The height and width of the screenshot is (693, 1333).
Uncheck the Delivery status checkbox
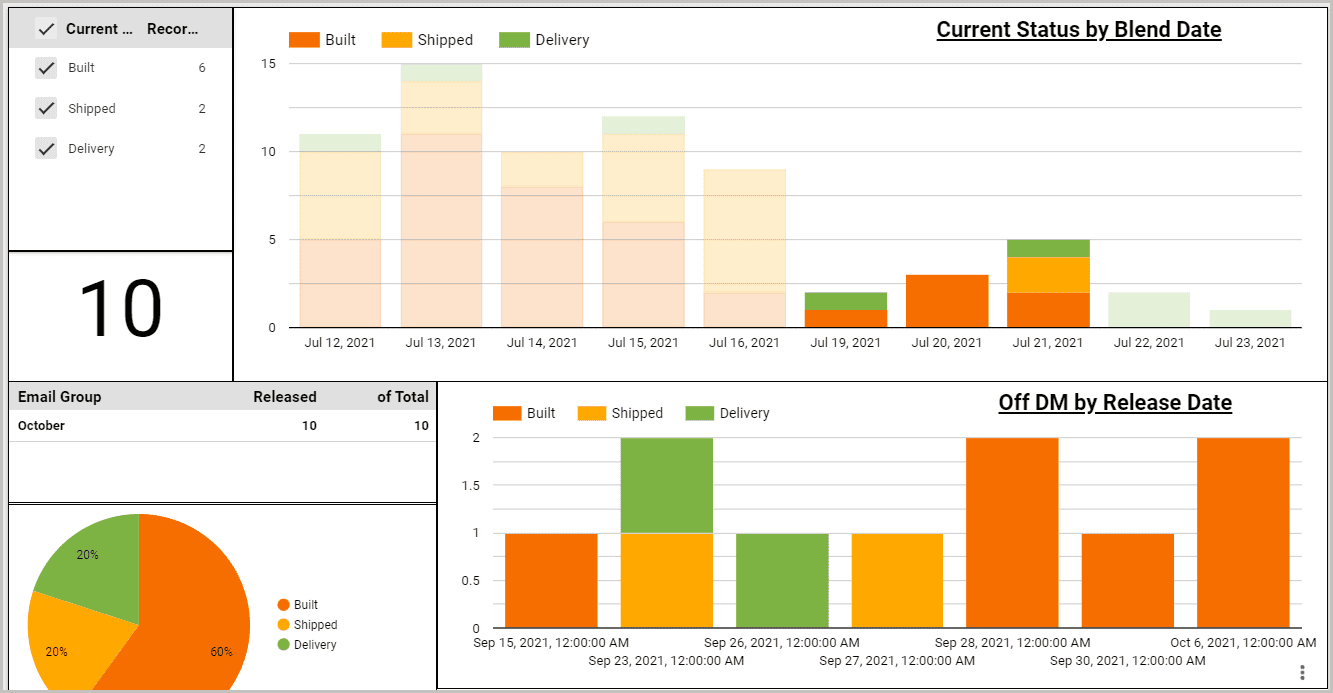pos(46,148)
